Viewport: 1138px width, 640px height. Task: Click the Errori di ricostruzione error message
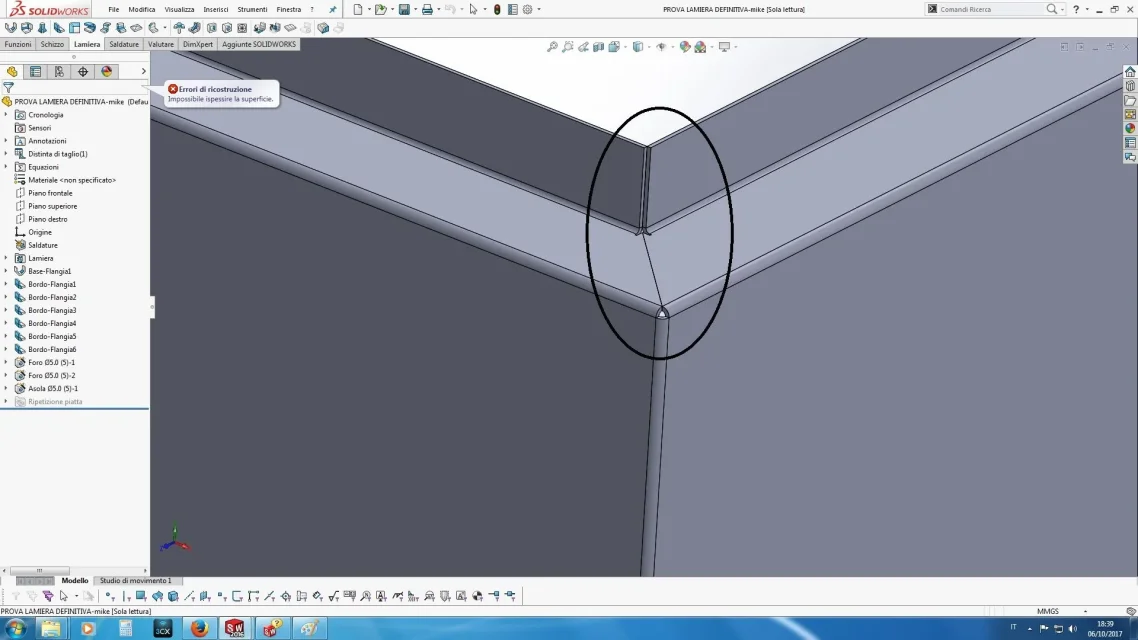pyautogui.click(x=221, y=94)
